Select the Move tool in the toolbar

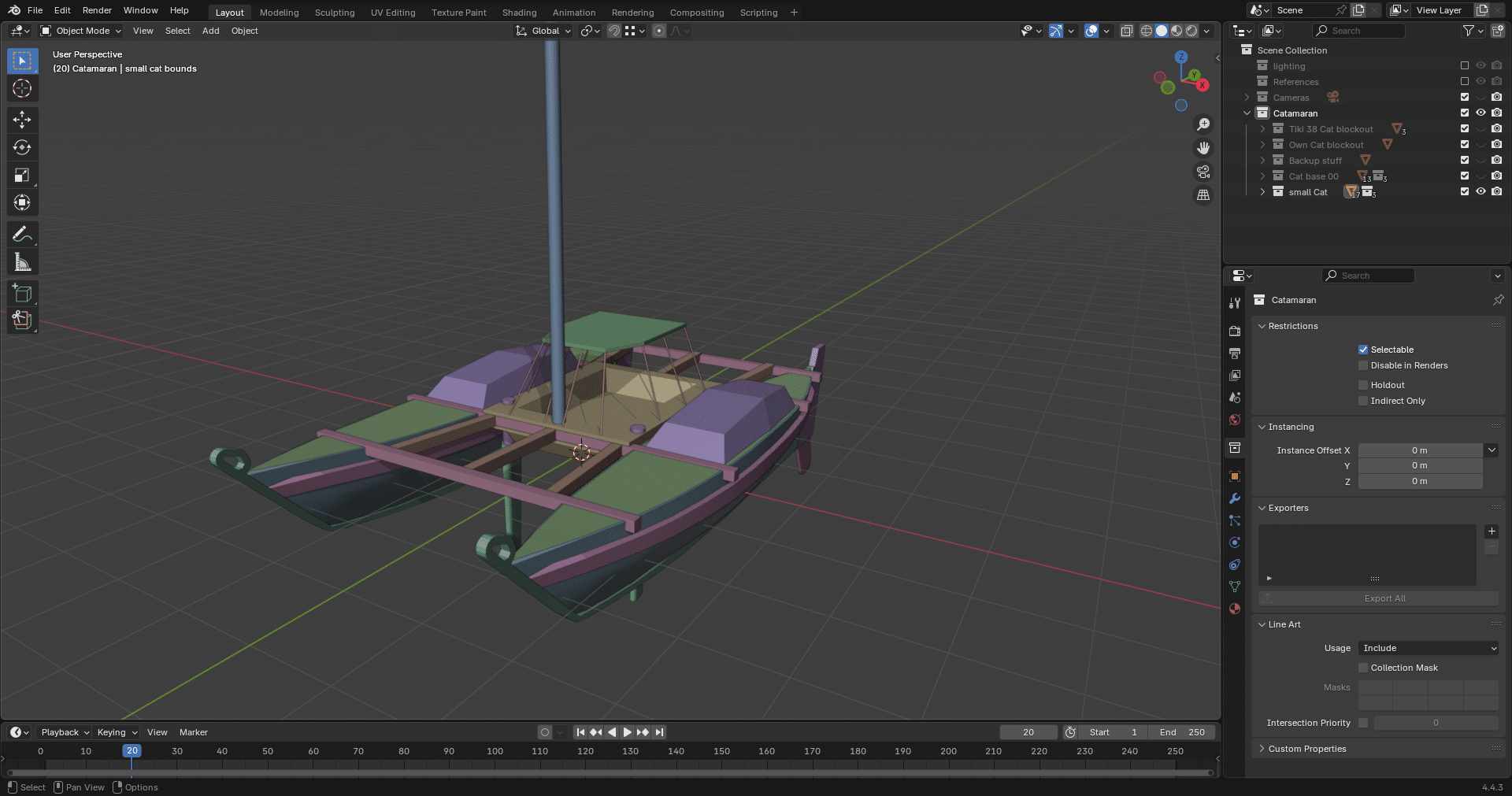(22, 120)
